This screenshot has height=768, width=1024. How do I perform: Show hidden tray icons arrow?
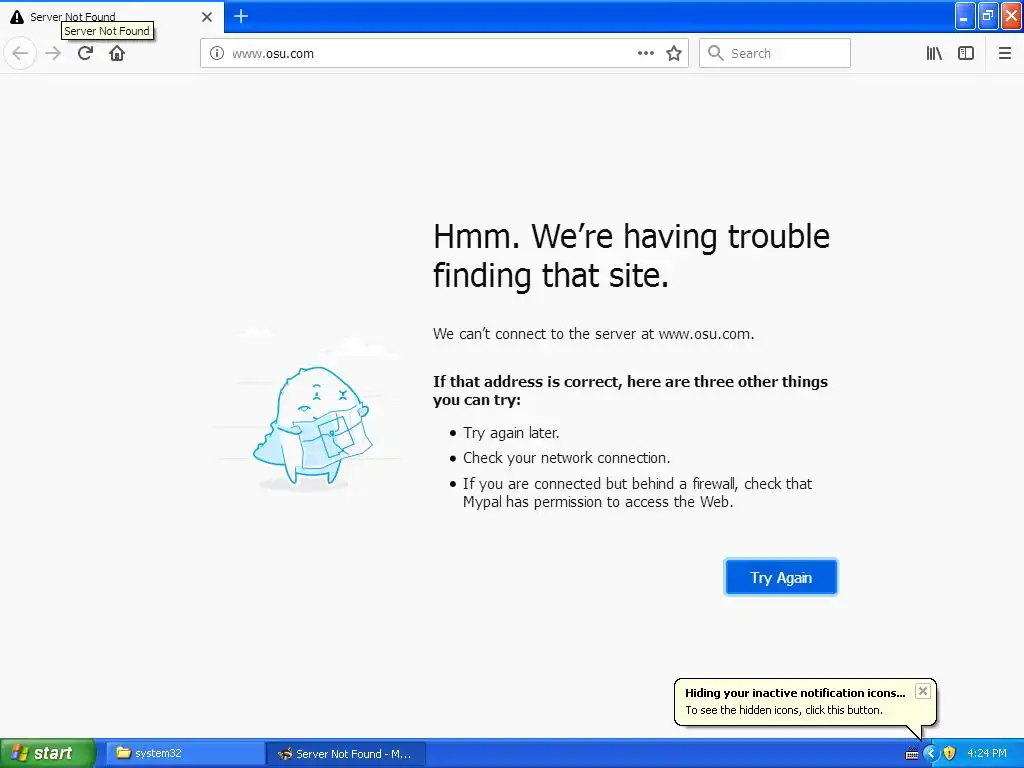tap(930, 754)
